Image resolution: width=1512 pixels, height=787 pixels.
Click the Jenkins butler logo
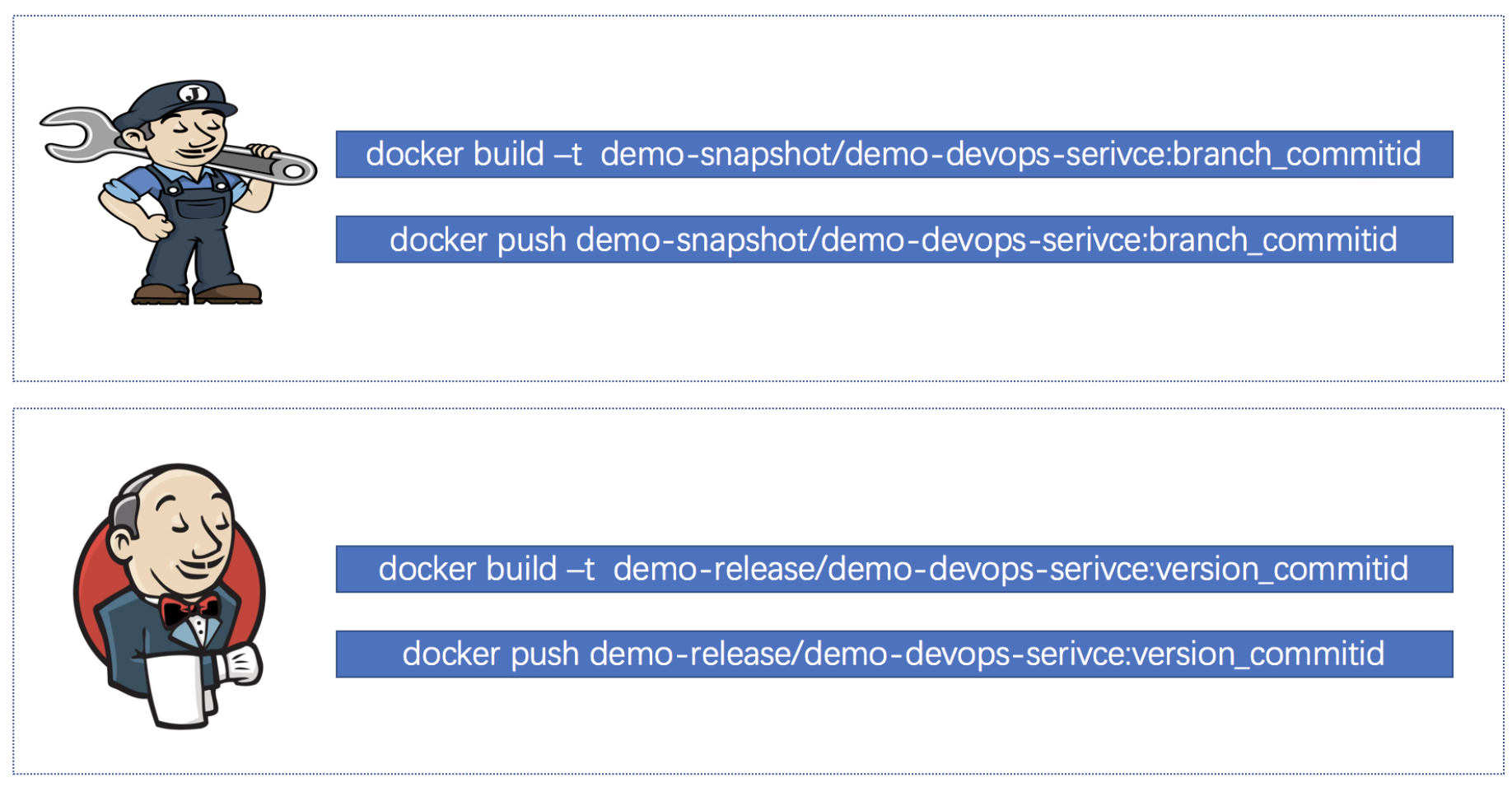click(170, 594)
